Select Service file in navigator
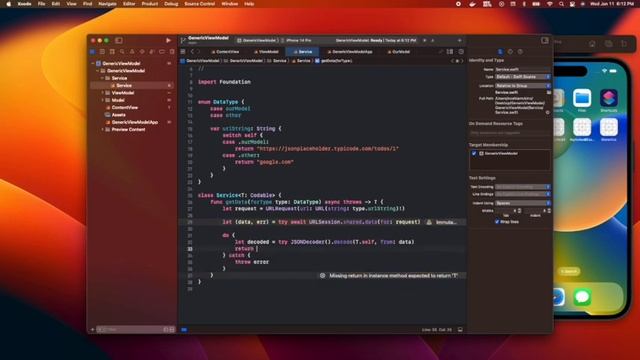This screenshot has height=360, width=640. point(133,86)
